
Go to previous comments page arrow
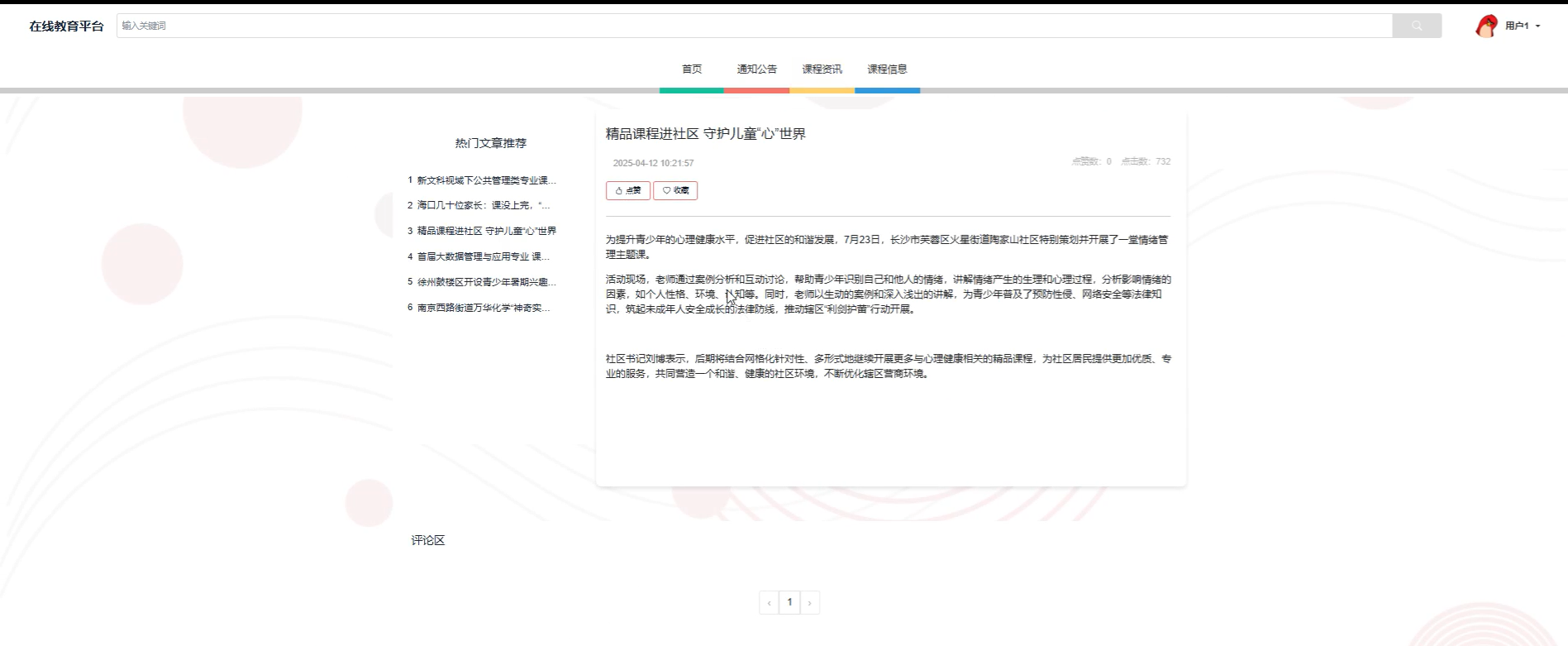769,602
